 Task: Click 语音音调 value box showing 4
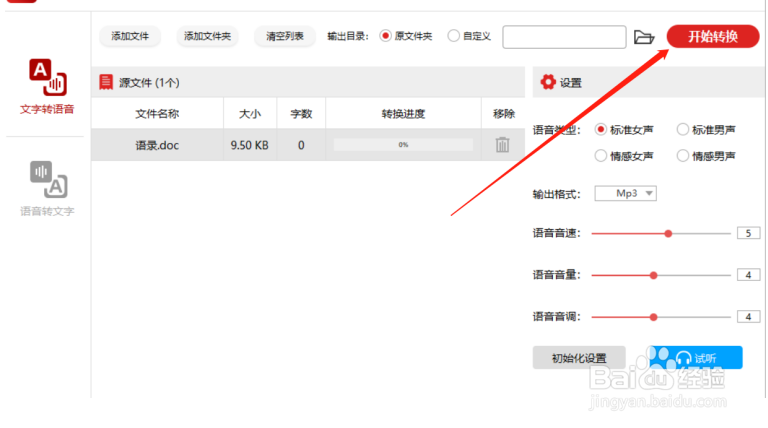748,317
